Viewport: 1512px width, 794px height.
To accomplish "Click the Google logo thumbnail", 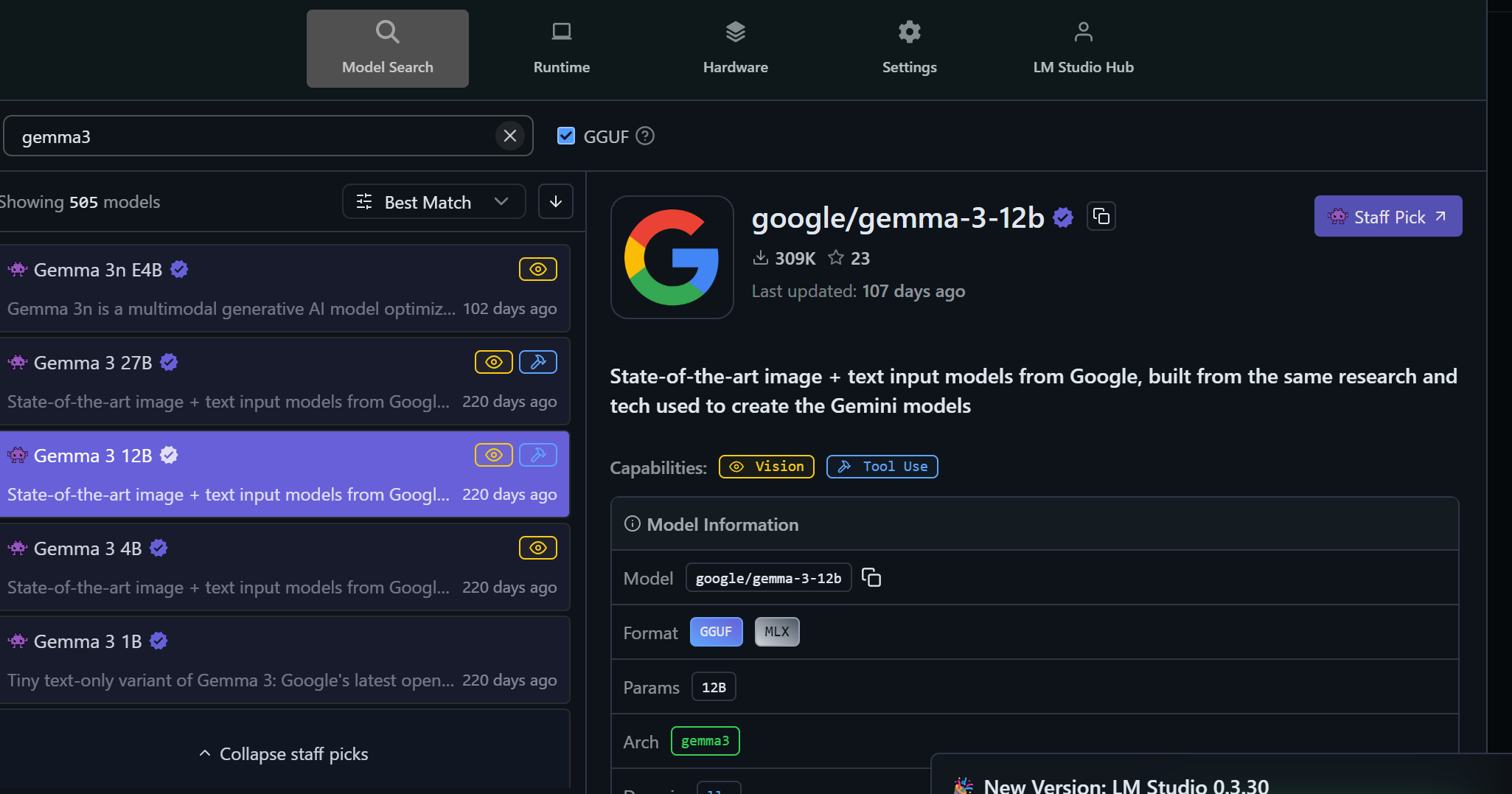I will 672,257.
